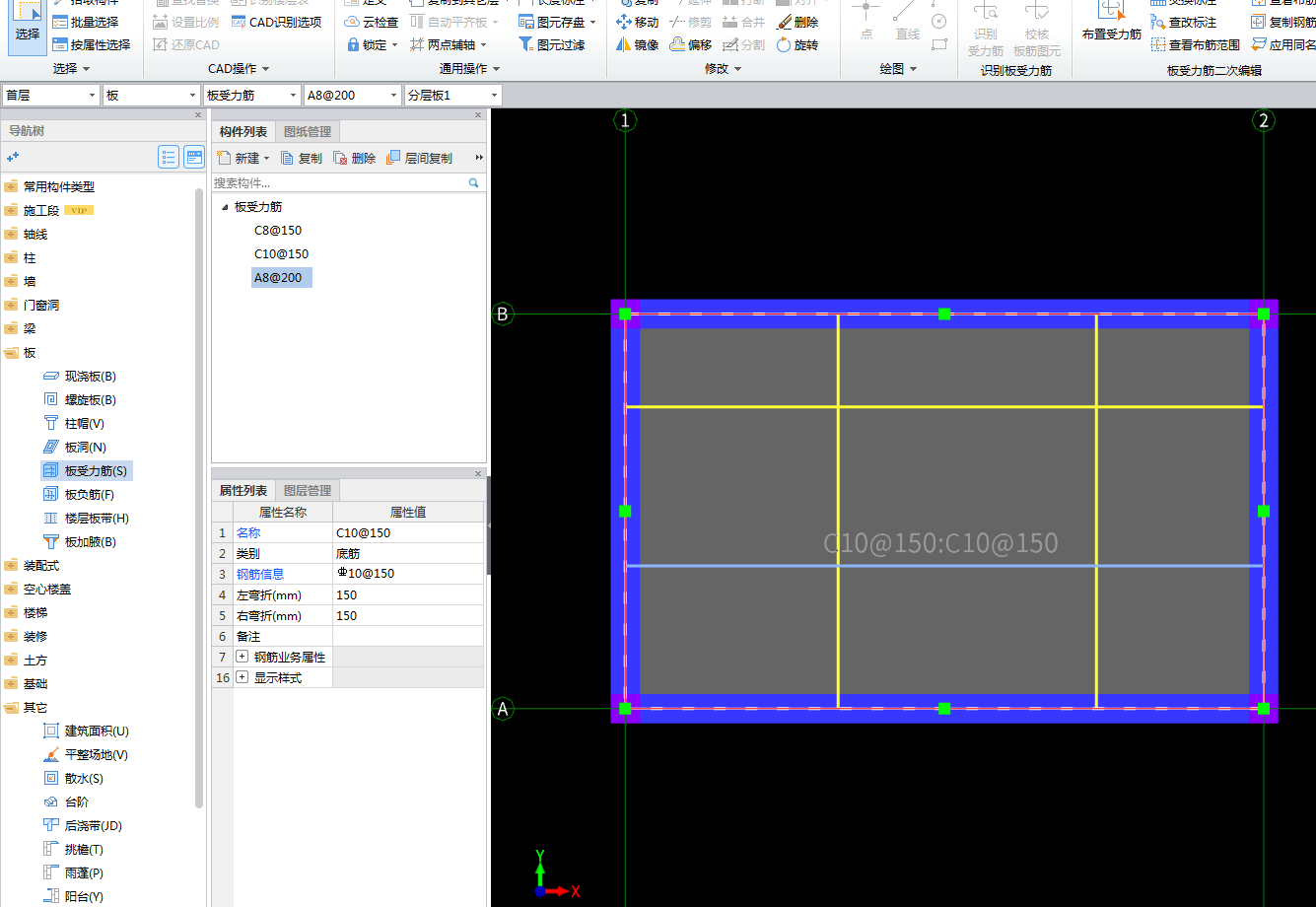This screenshot has width=1316, height=907.
Task: Switch to the 图层管理 tab
Action: 308,490
